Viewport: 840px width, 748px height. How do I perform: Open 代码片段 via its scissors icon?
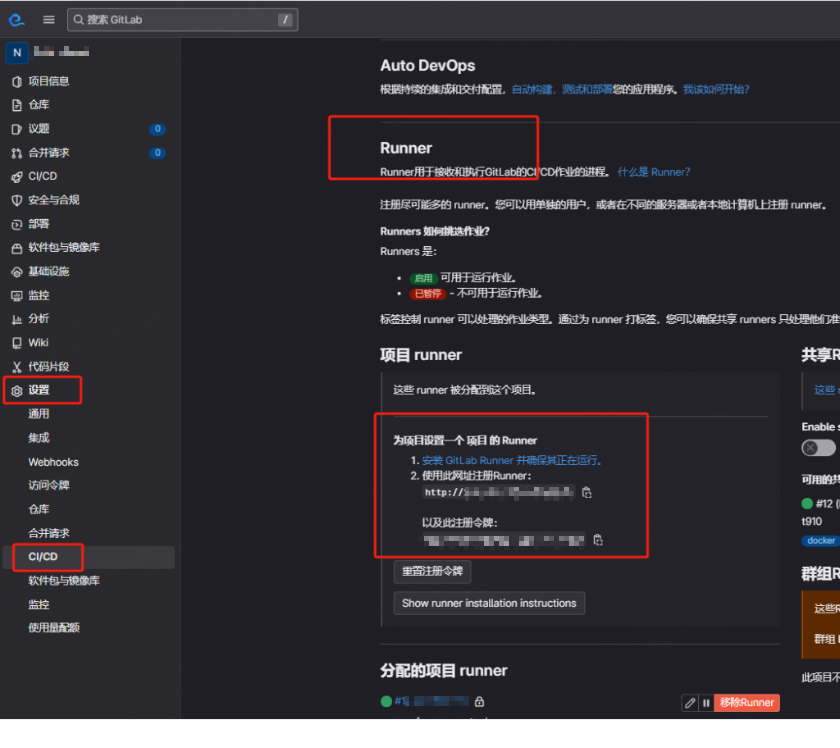17,367
